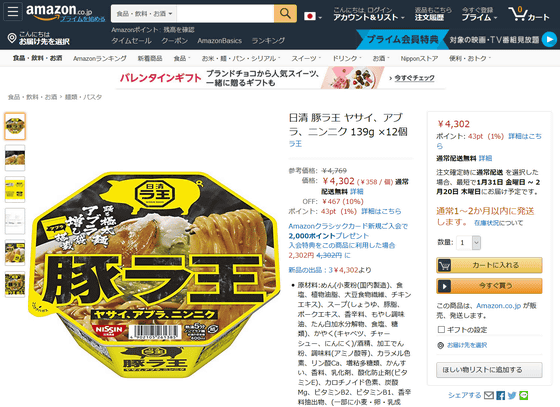The image size is (560, 407).
Task: Select the second product thumbnail image
Action: point(15,158)
